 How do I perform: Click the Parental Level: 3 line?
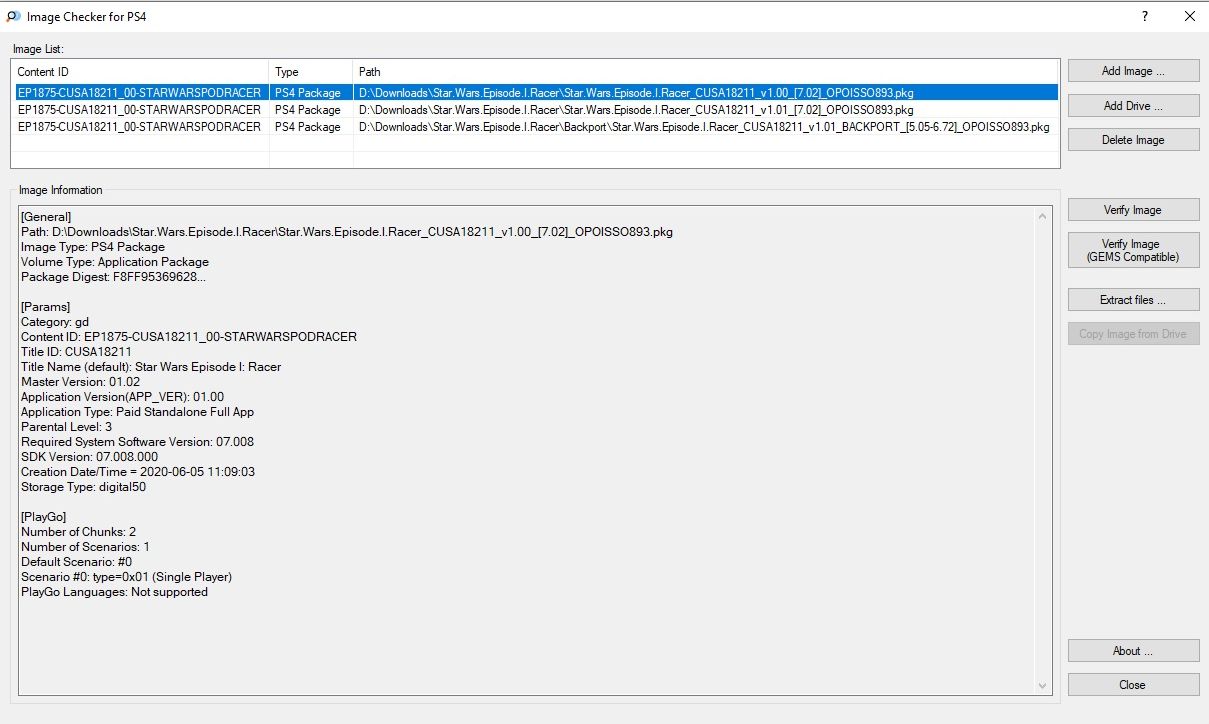[66, 427]
